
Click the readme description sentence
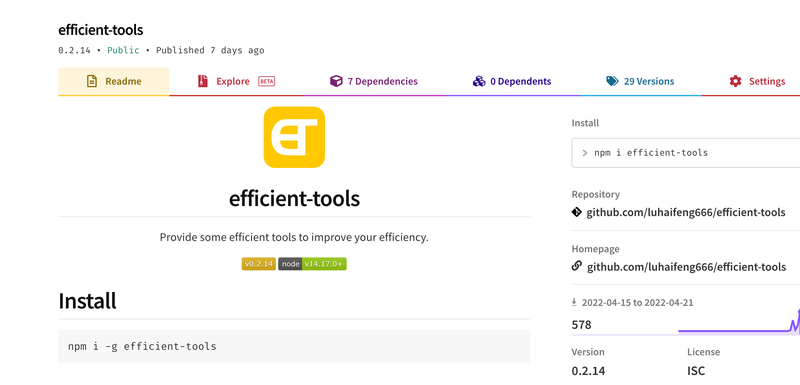(294, 238)
